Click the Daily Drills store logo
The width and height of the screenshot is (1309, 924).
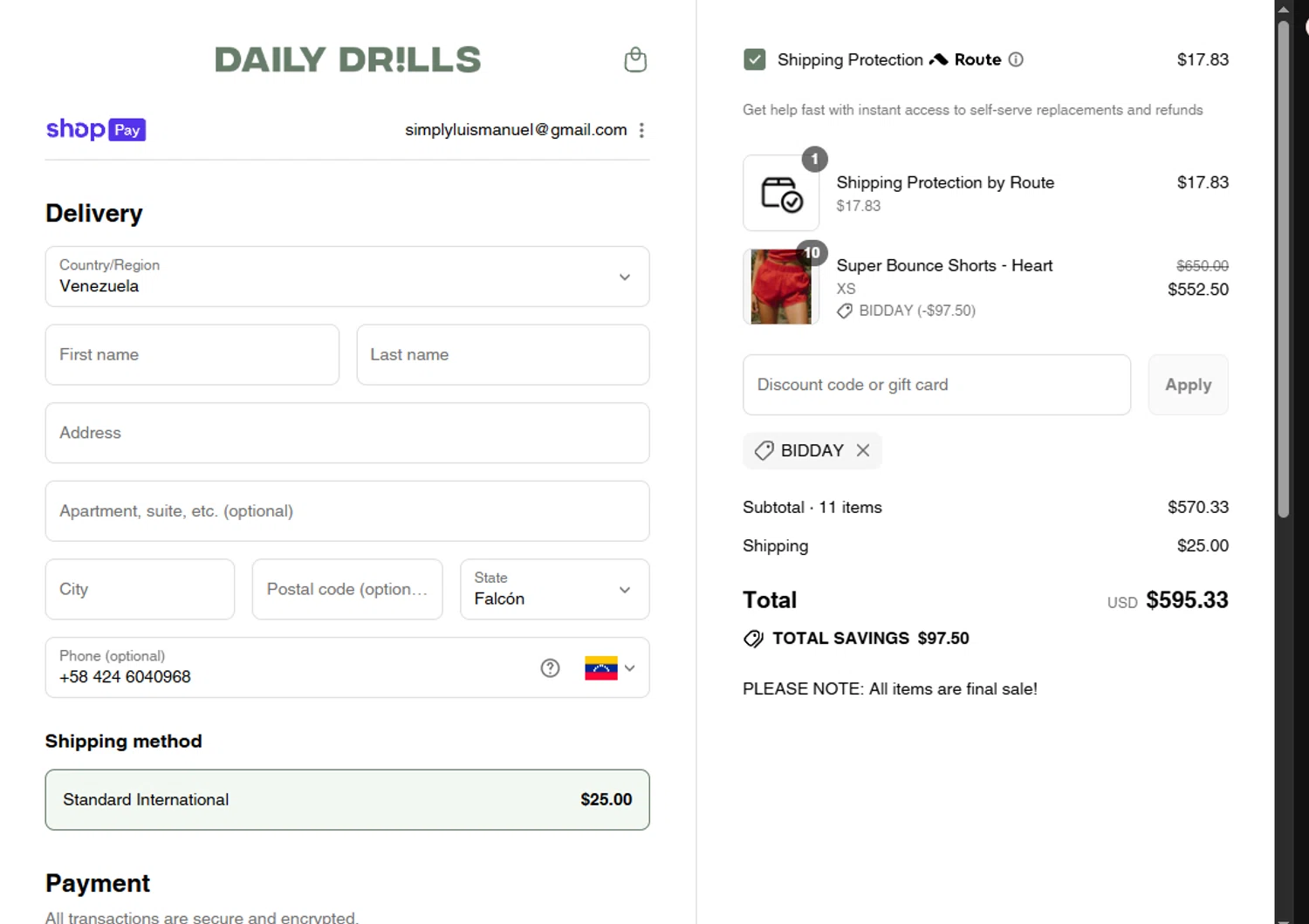pos(347,59)
